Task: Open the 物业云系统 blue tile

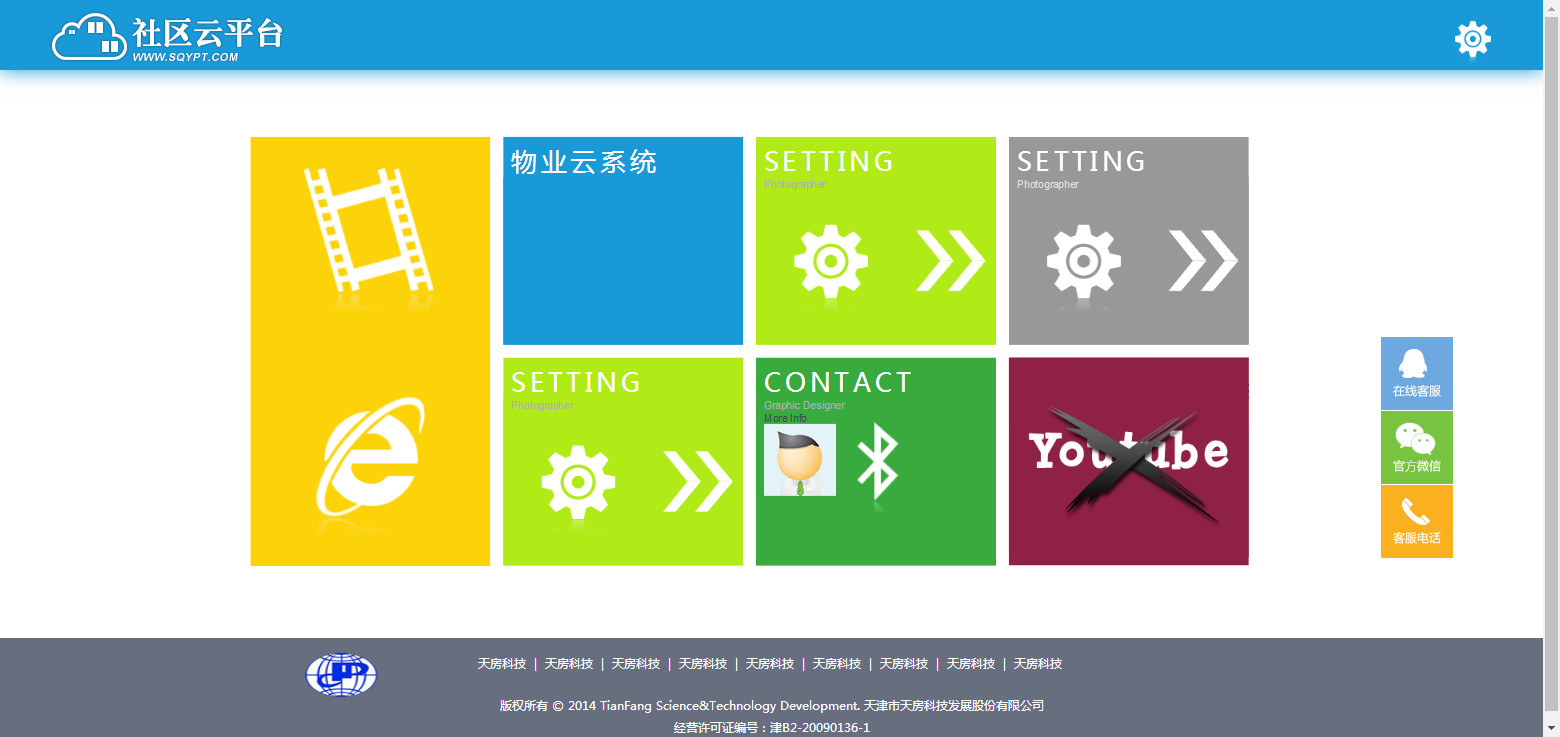Action: point(622,241)
